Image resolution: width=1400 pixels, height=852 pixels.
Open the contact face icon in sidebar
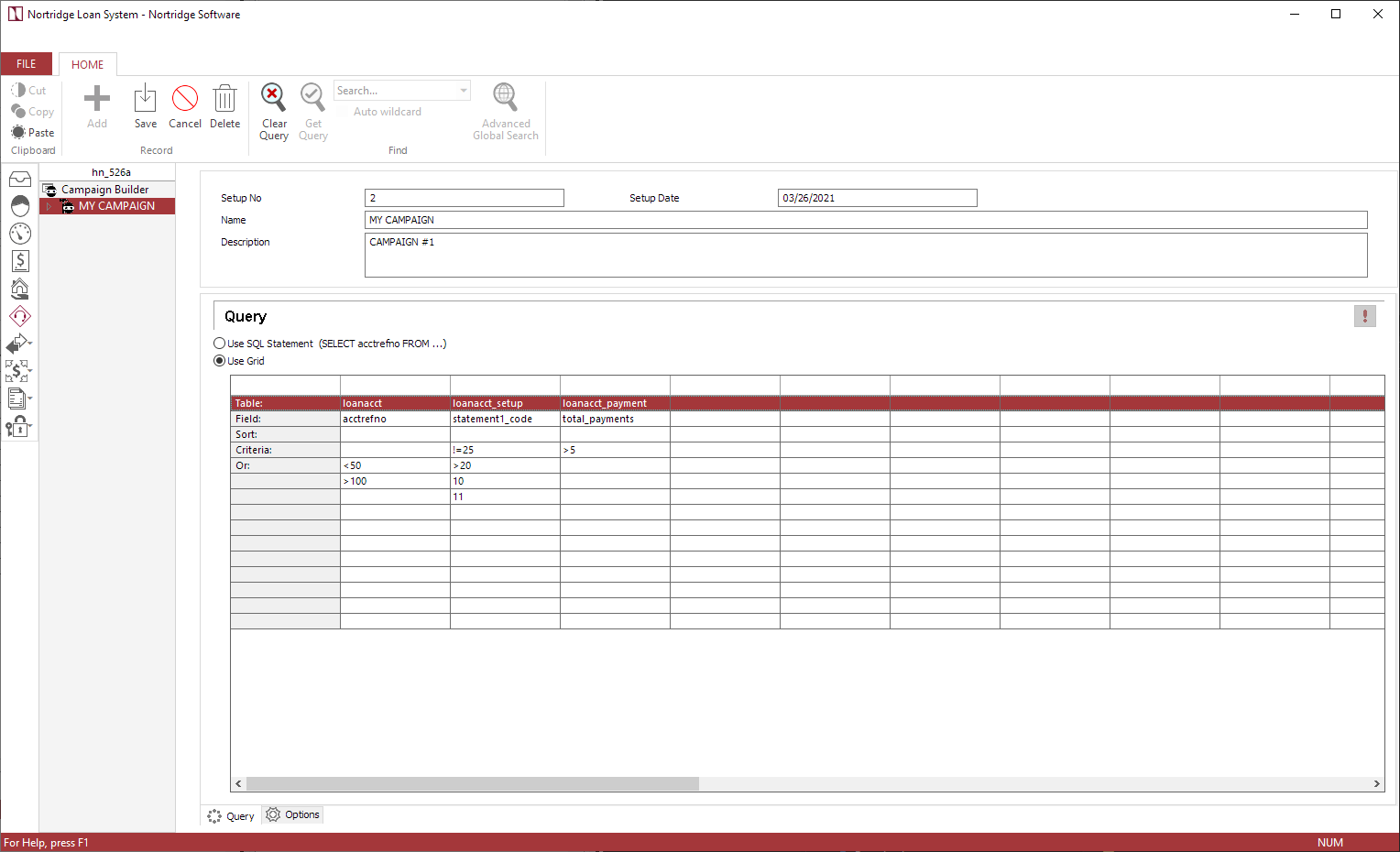tap(19, 206)
